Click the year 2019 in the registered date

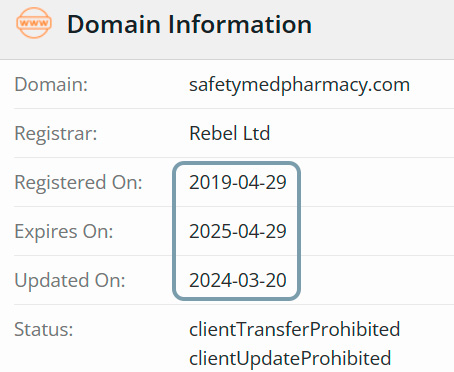click(x=209, y=182)
